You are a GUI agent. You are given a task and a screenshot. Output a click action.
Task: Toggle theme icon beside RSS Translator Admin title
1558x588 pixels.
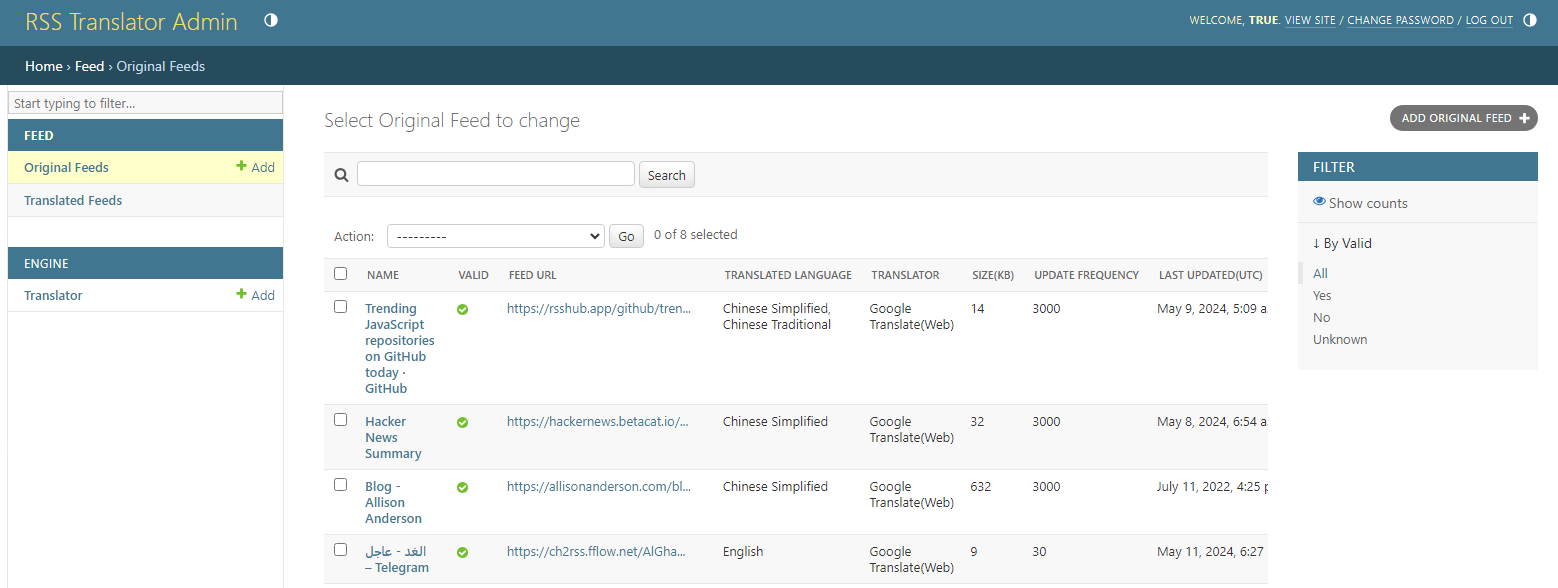click(271, 21)
